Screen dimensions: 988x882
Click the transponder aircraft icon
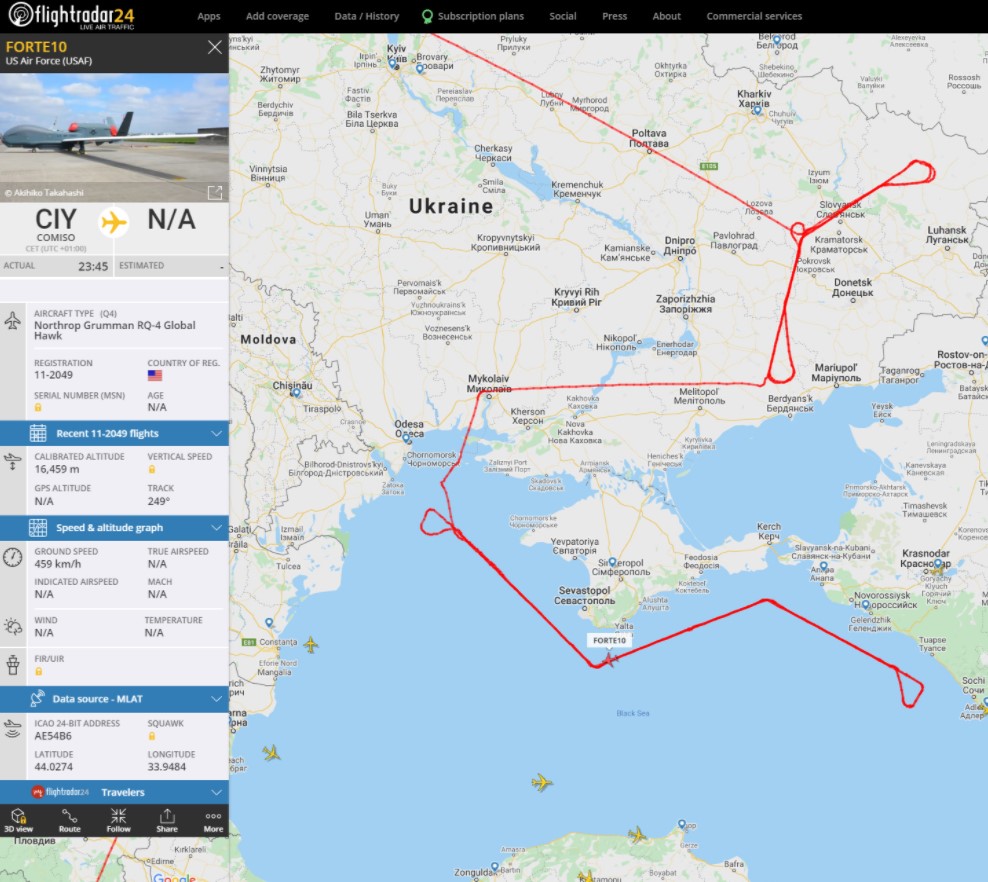tap(13, 728)
